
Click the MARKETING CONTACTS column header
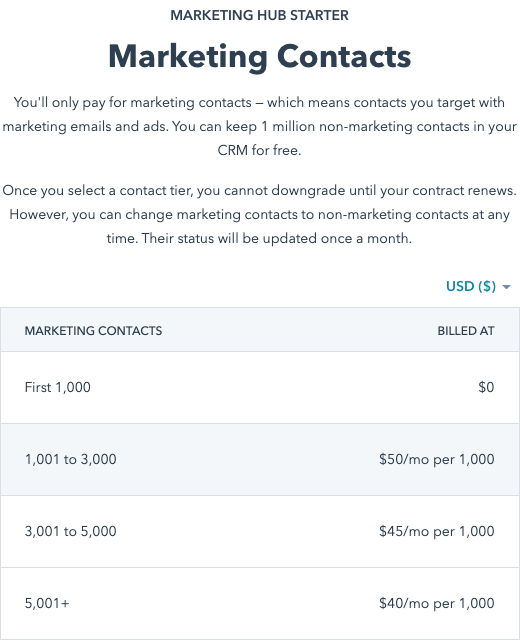(94, 331)
